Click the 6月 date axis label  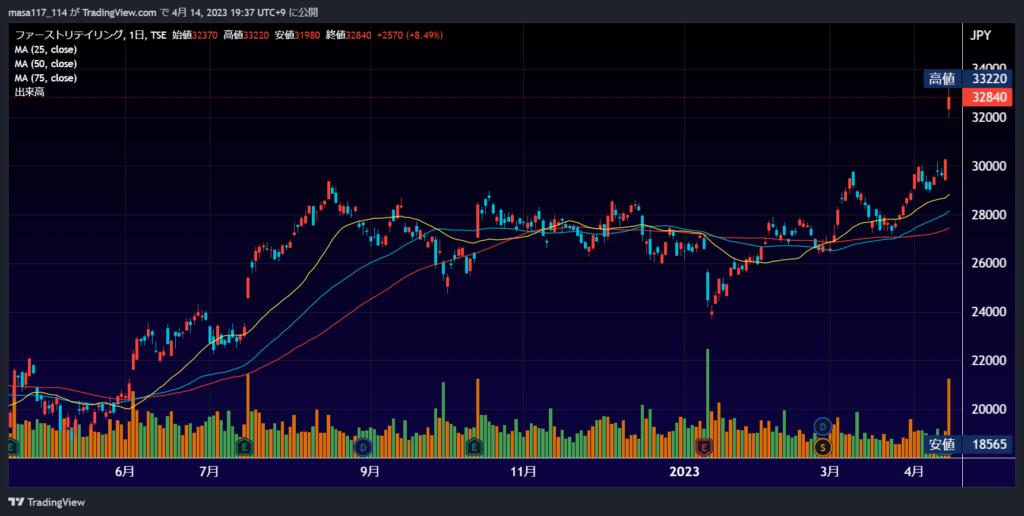[x=125, y=471]
